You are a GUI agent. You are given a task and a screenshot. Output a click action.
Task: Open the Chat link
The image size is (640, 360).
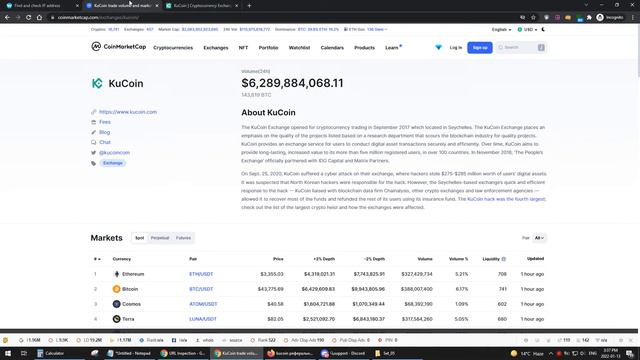(x=105, y=142)
